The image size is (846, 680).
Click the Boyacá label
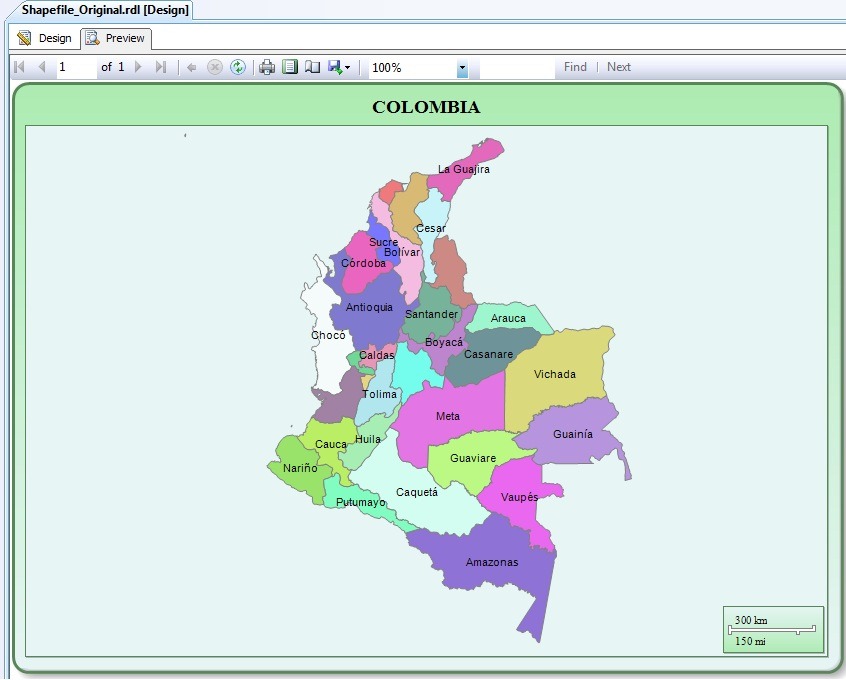point(444,342)
